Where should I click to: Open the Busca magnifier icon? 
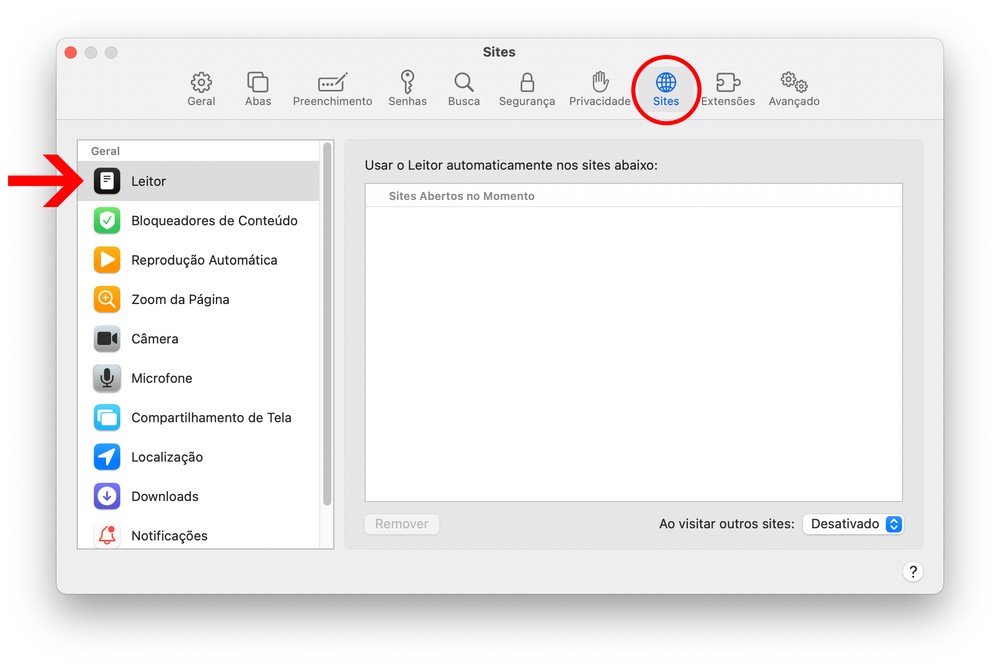(x=464, y=88)
